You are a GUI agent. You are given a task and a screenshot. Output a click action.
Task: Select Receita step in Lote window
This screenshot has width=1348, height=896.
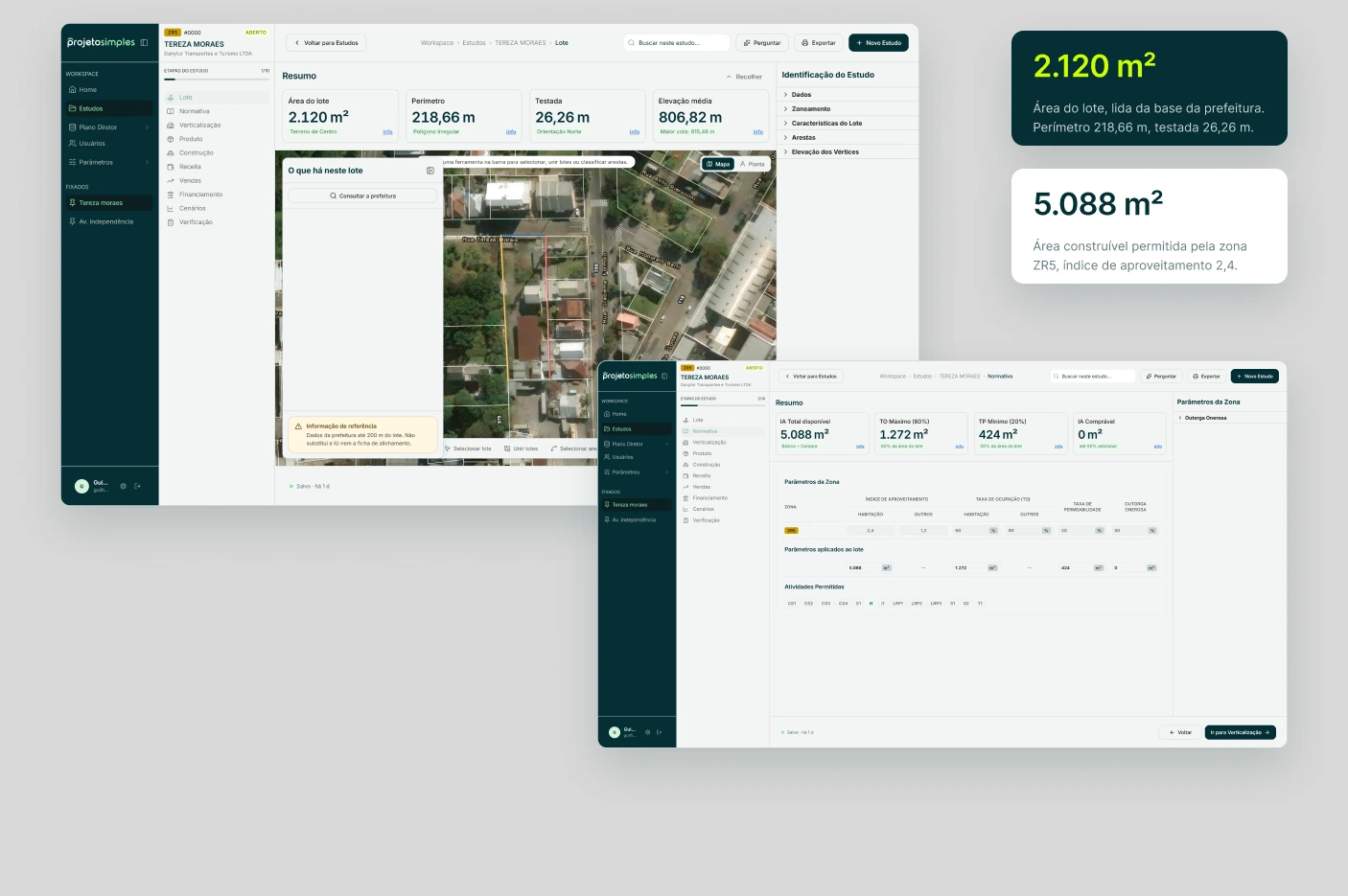[216, 167]
